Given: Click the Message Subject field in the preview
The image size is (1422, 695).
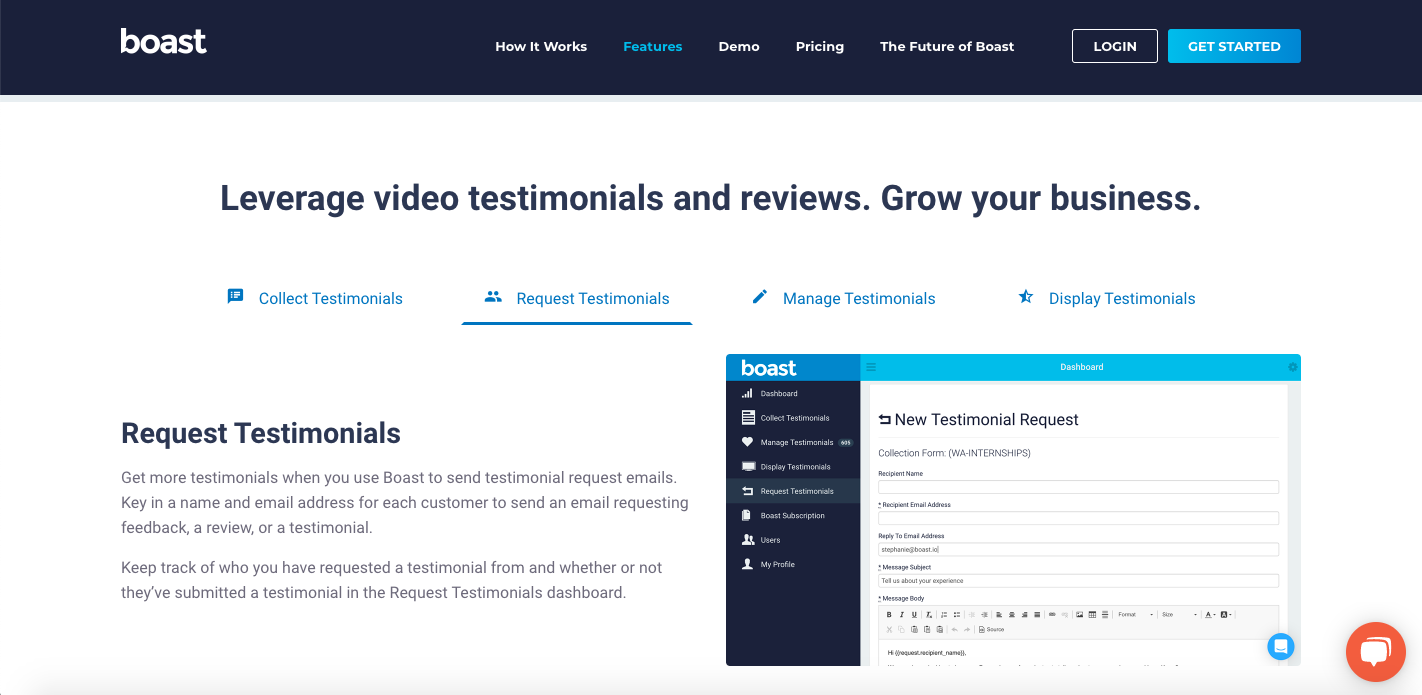Looking at the screenshot, I should [1079, 580].
